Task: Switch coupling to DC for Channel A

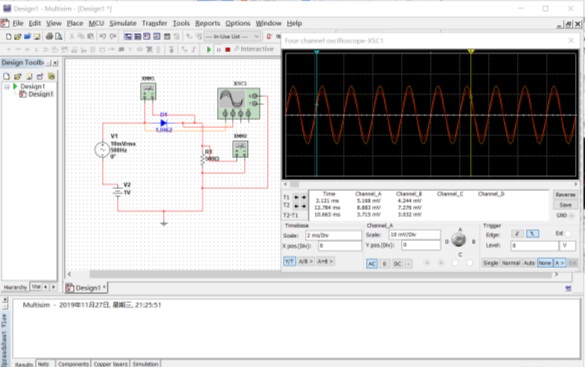Action: [397, 264]
